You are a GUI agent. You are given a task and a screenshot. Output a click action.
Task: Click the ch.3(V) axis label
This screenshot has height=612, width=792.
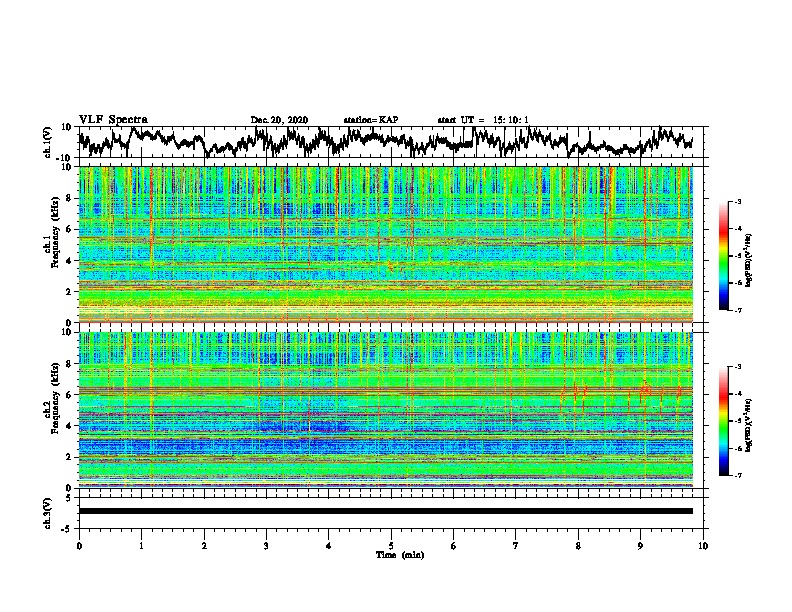click(x=48, y=514)
